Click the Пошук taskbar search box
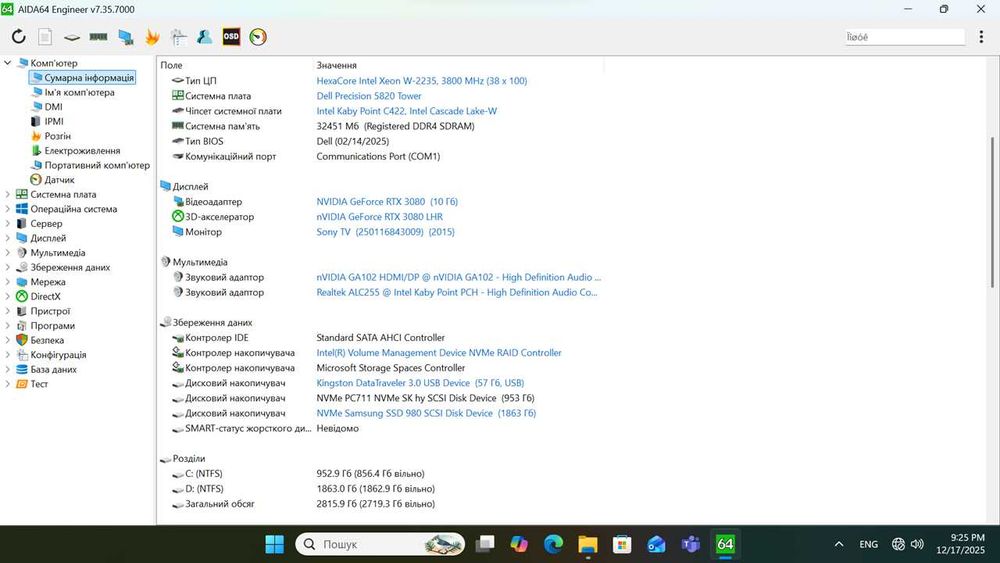This screenshot has height=563, width=1000. coord(380,544)
